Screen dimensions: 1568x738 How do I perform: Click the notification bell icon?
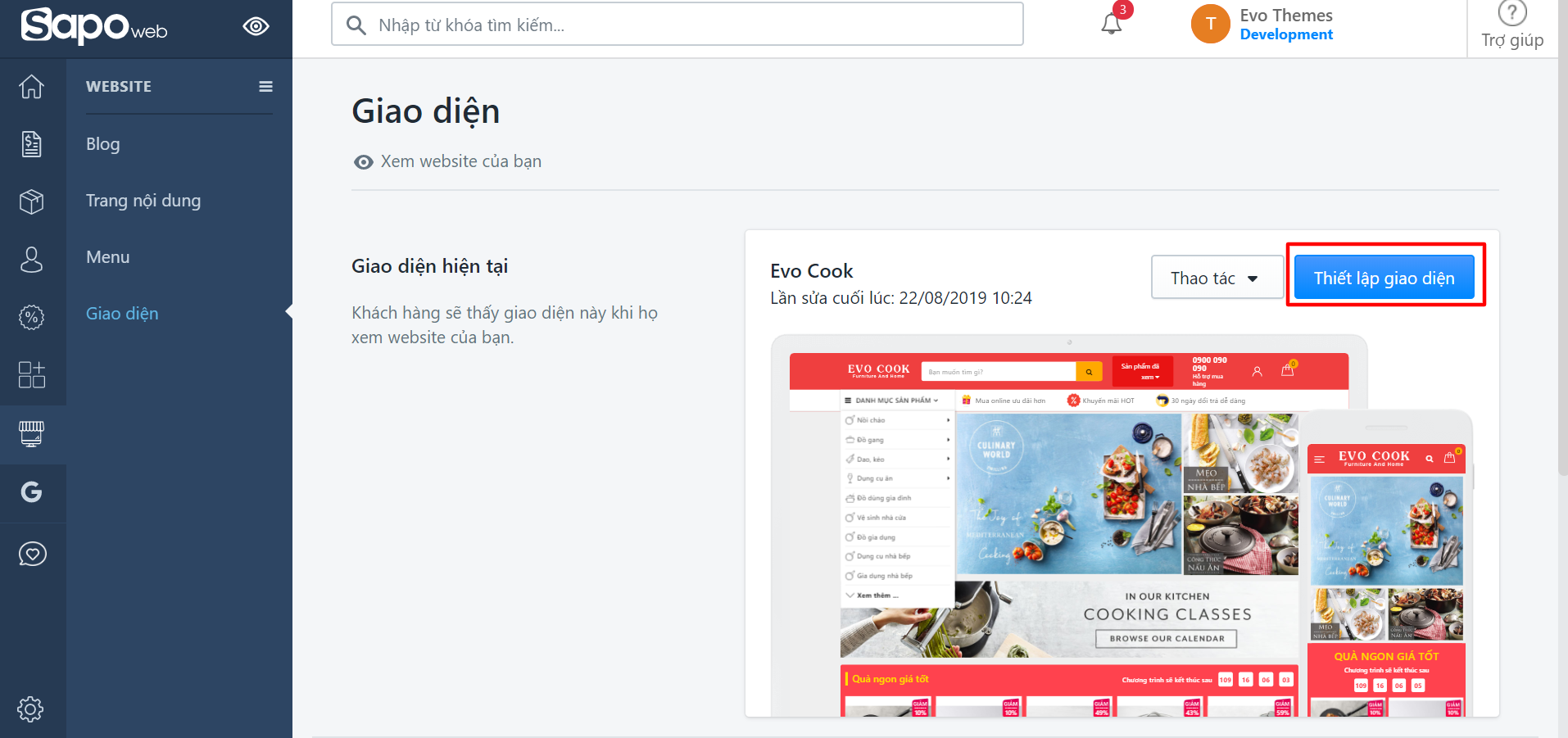pyautogui.click(x=1112, y=23)
